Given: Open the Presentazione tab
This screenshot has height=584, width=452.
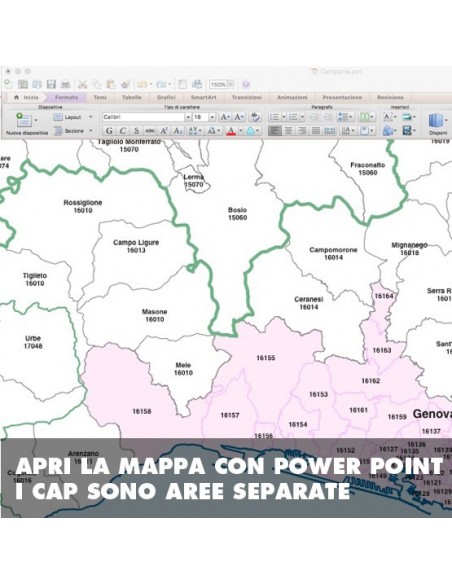Looking at the screenshot, I should tap(342, 97).
